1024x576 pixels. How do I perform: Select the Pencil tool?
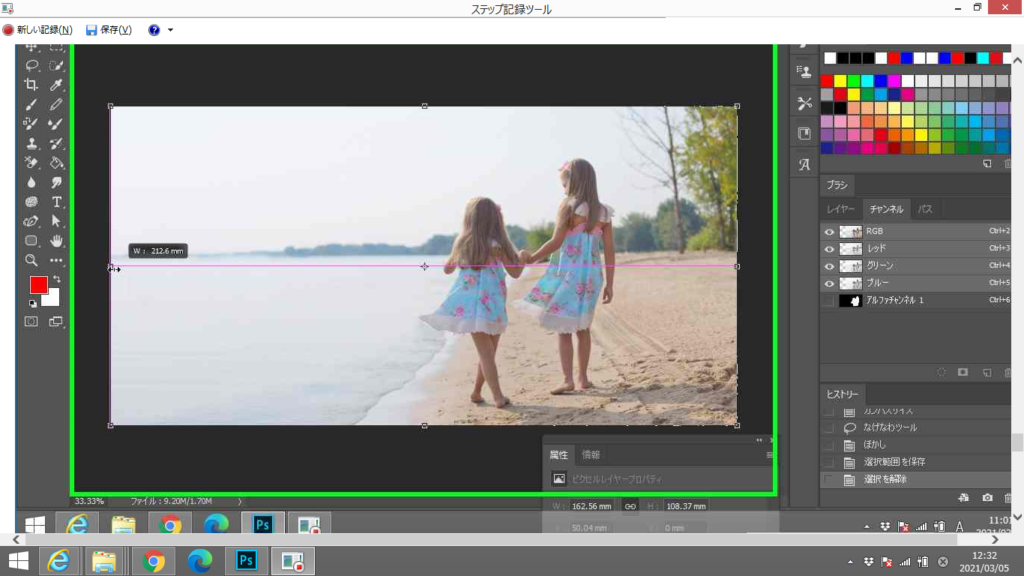click(56, 104)
